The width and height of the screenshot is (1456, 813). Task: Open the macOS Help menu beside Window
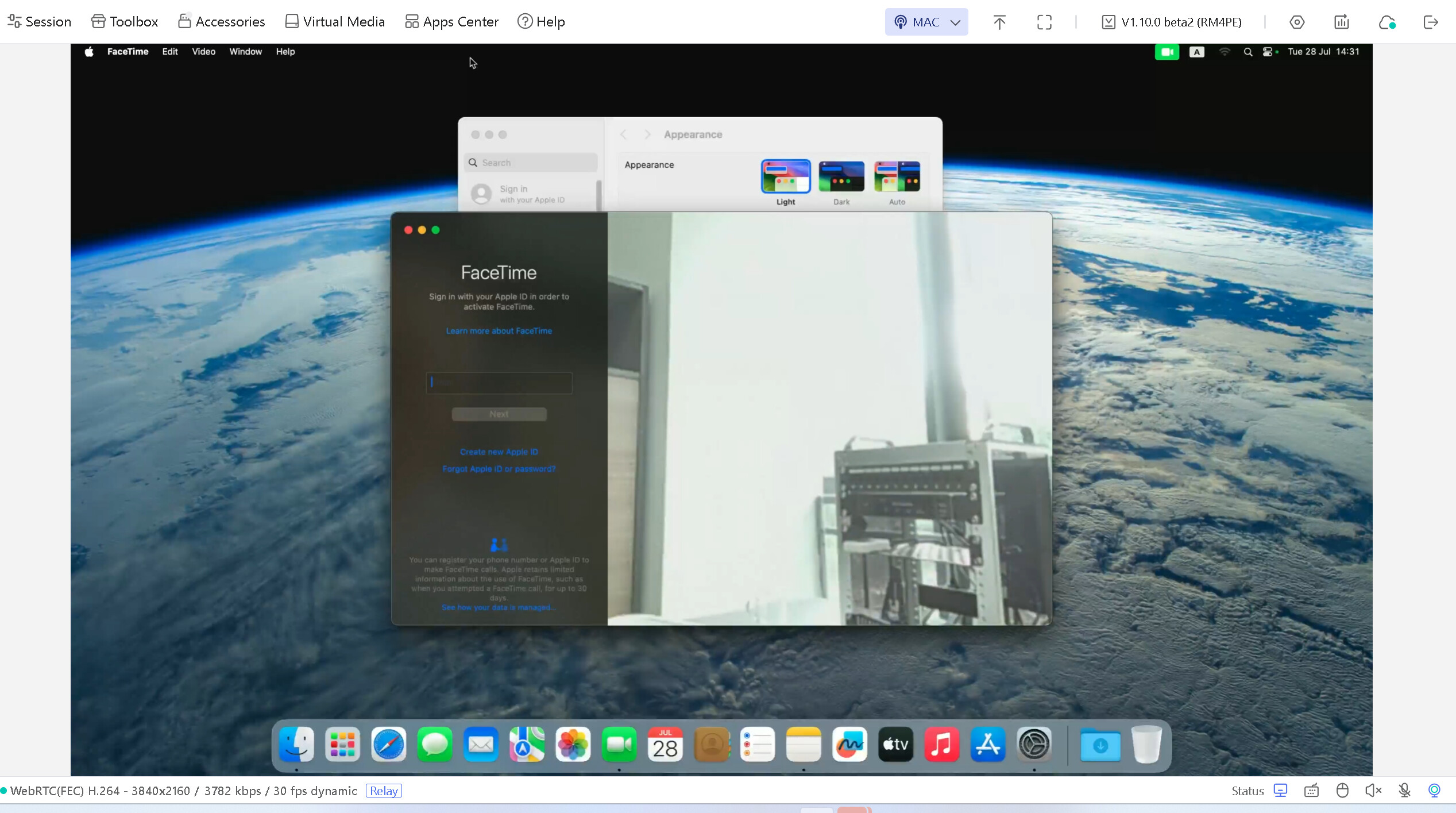coord(285,52)
